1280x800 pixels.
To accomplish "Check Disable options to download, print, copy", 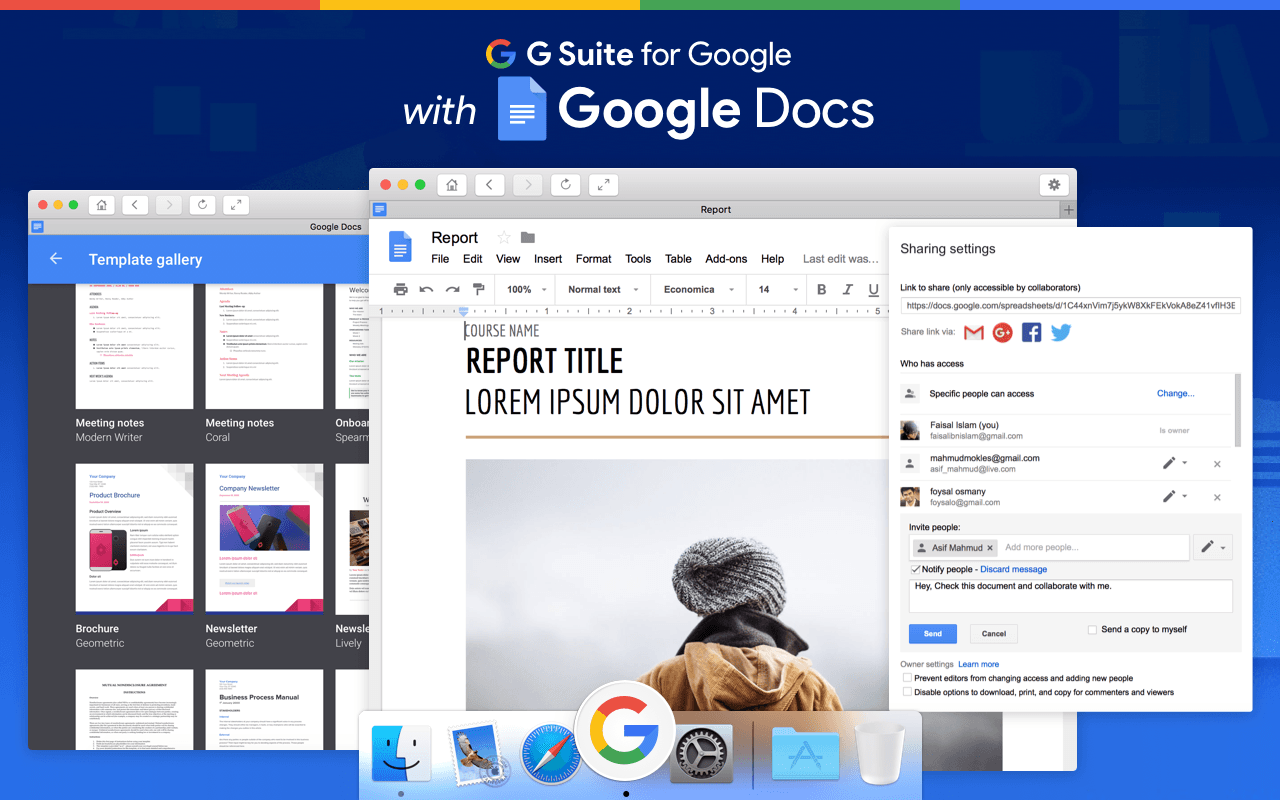I will coord(907,692).
